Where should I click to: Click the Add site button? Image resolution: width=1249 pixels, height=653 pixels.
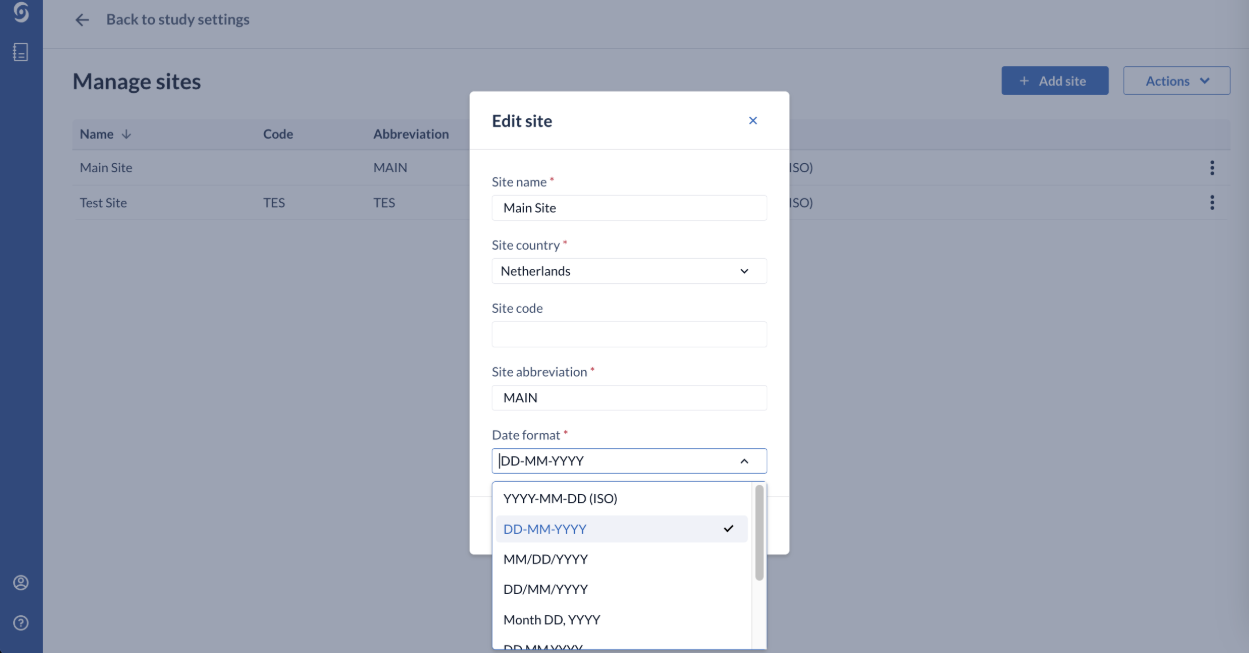1055,81
